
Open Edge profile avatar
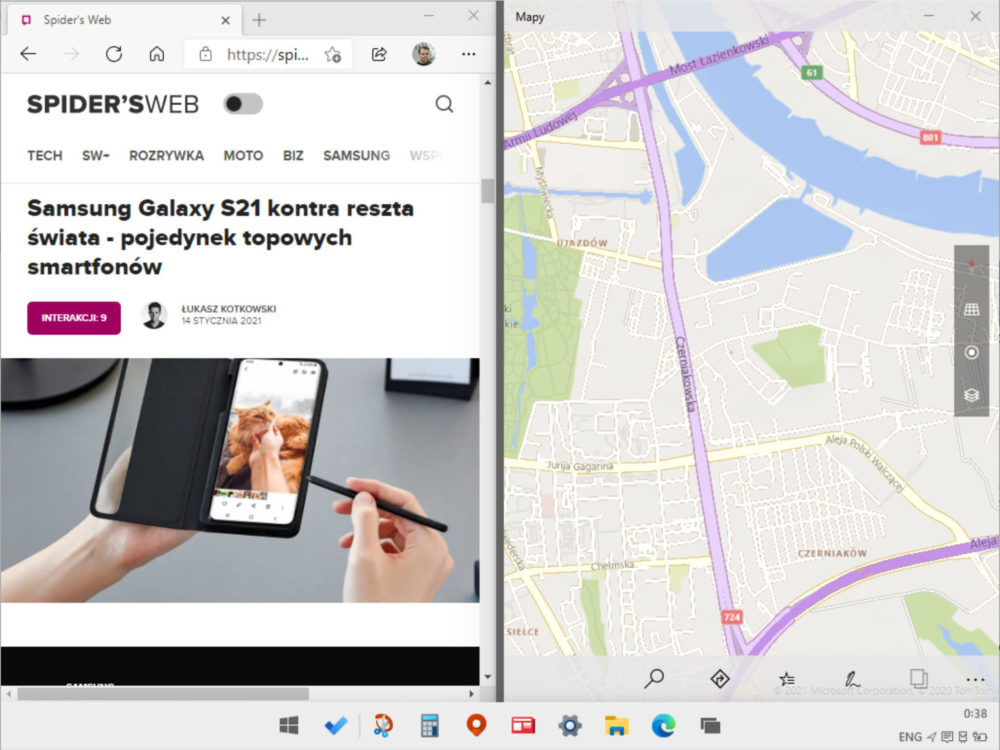click(423, 54)
